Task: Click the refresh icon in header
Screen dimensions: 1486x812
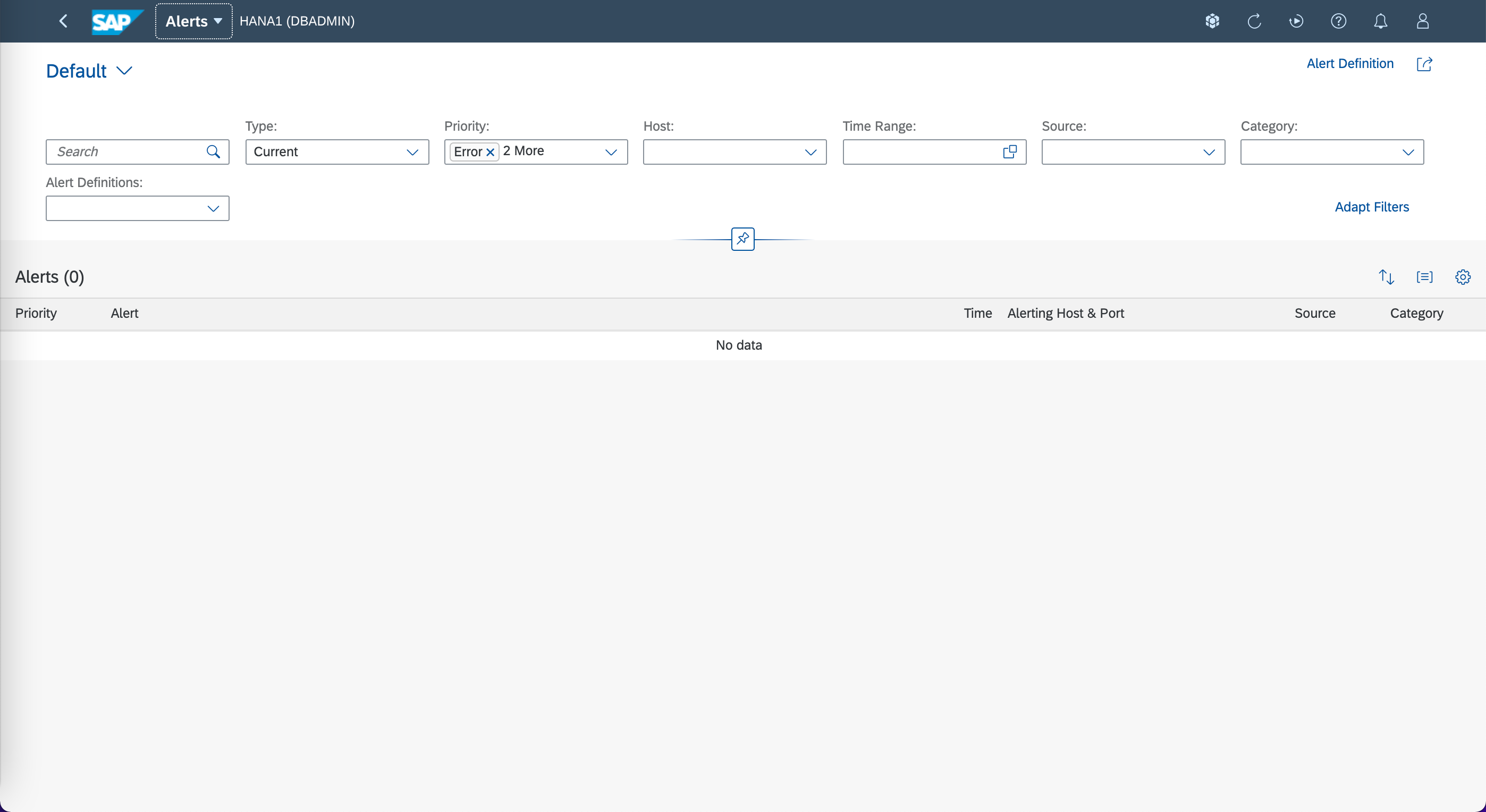Action: (1254, 21)
